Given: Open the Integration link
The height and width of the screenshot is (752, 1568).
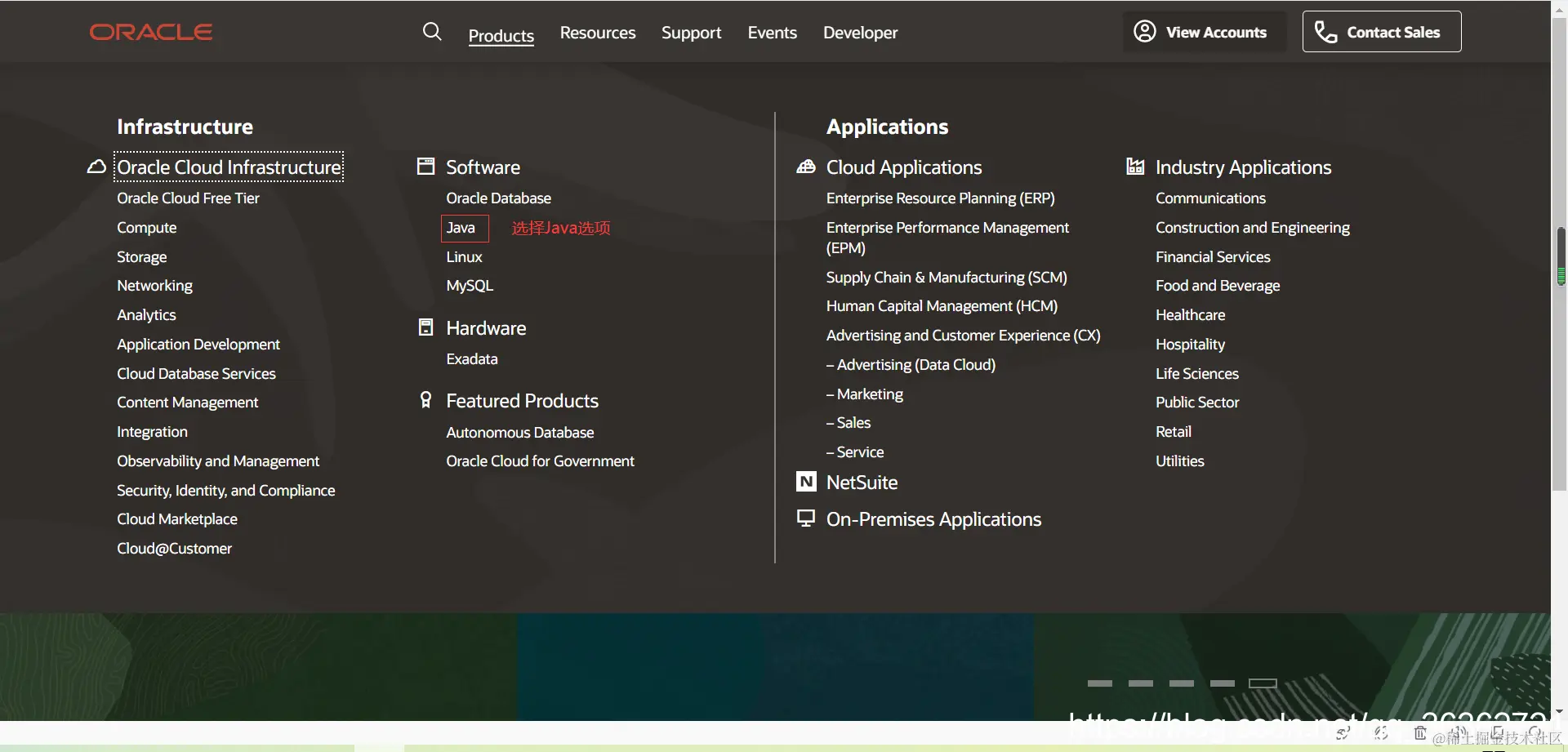Looking at the screenshot, I should [152, 432].
